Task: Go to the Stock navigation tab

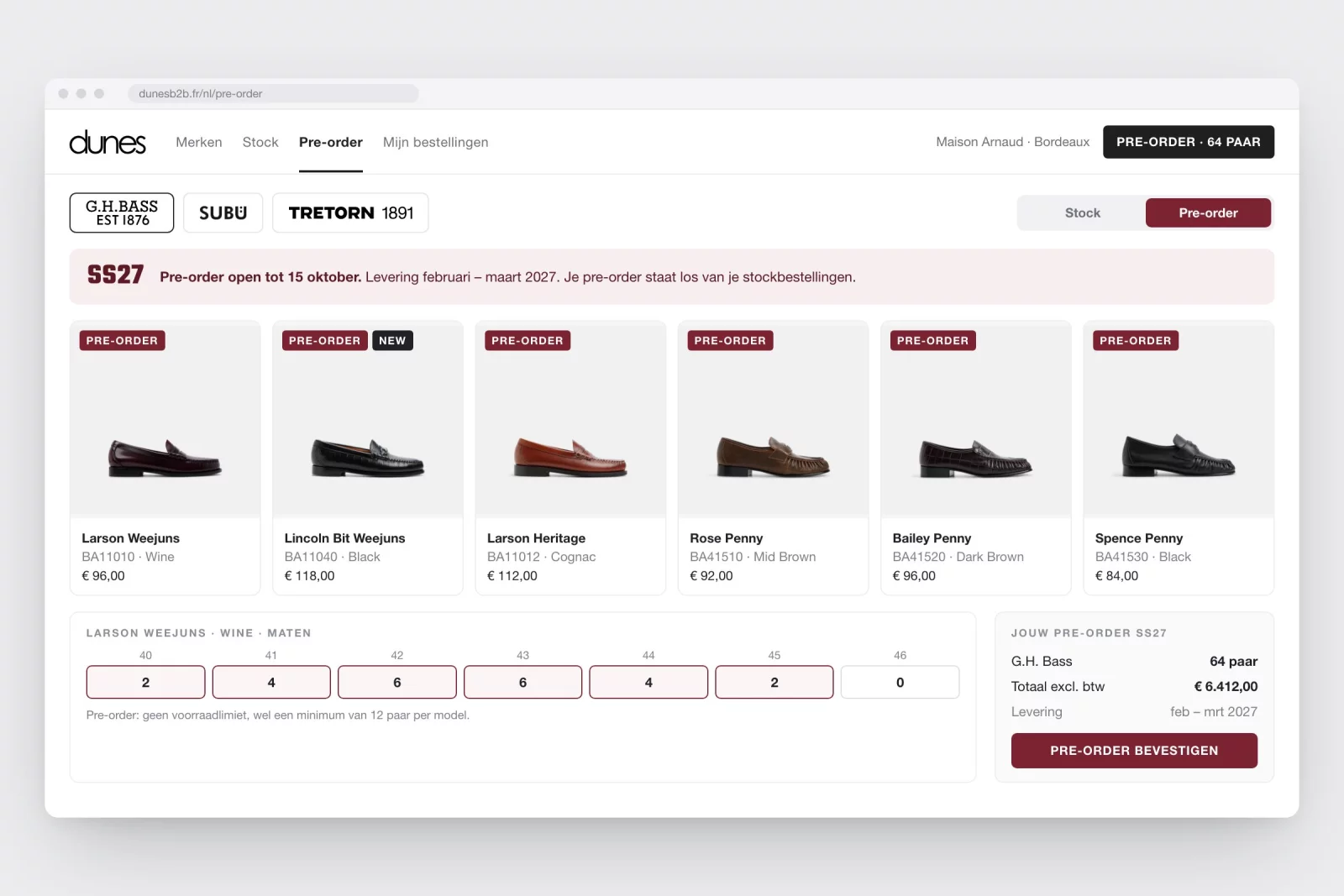Action: coord(260,142)
